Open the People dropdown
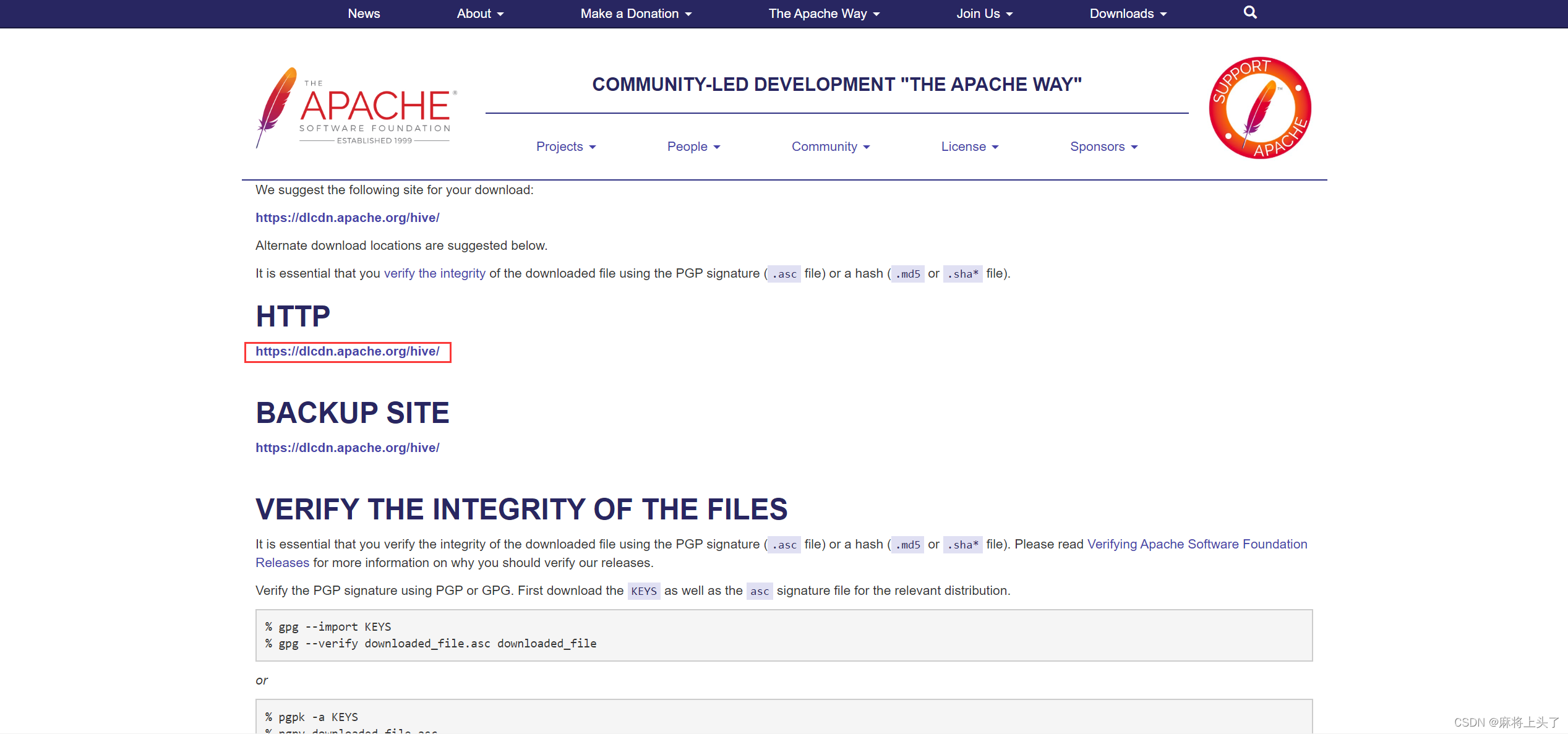This screenshot has width=1568, height=734. click(x=693, y=147)
